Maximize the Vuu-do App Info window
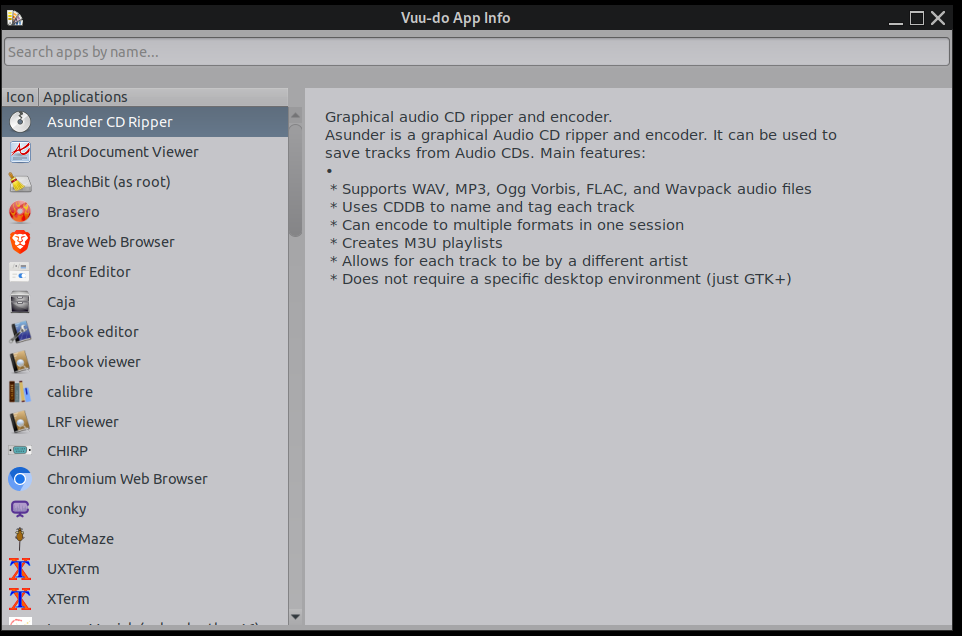This screenshot has height=636, width=962. (x=917, y=18)
